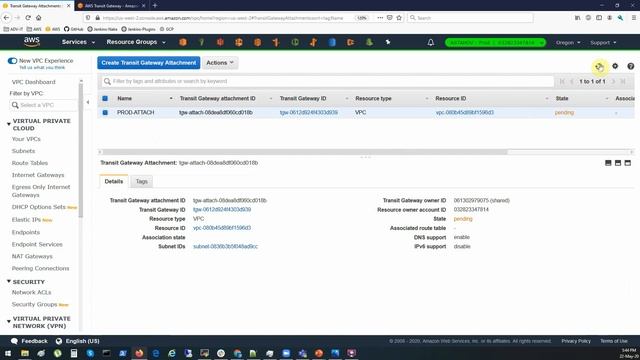The image size is (640, 360).
Task: Collapse the Security section
Action: tap(9, 281)
